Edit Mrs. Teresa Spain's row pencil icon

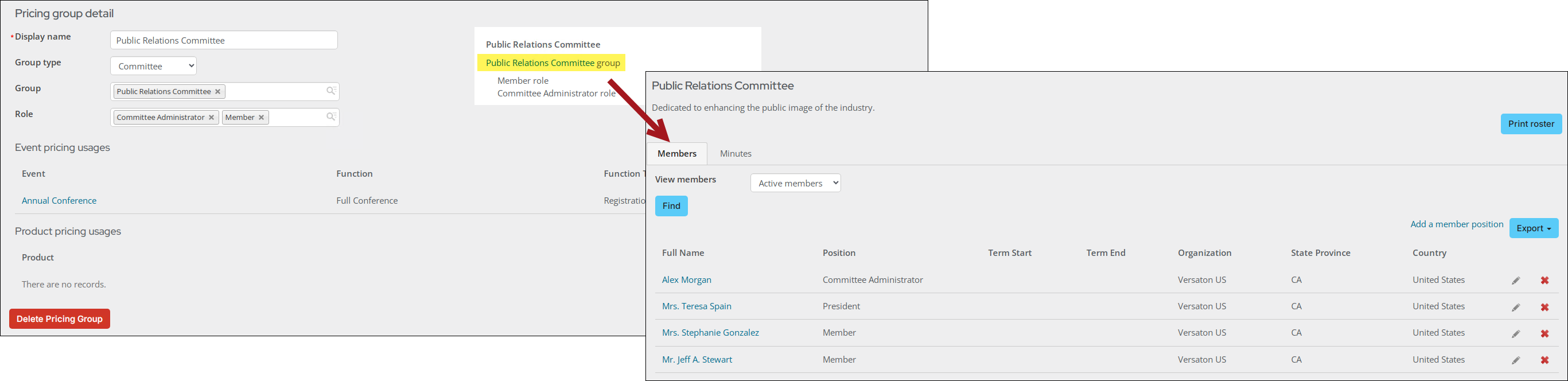pos(1516,308)
